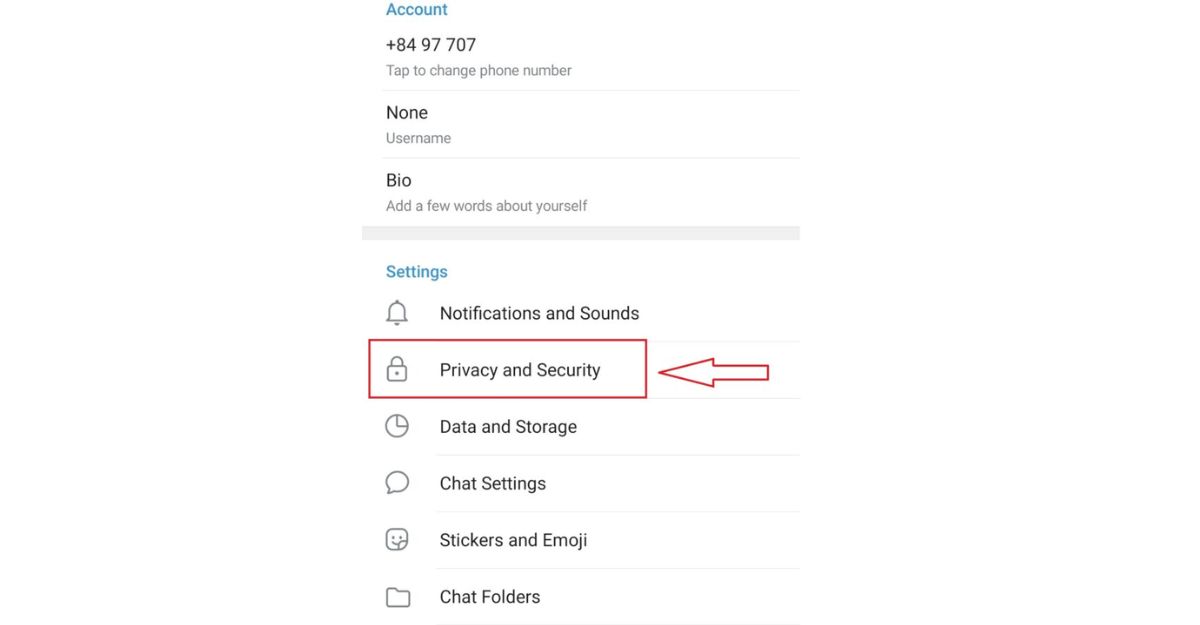Click Add a few words about yourself
Screen dimensions: 1200x625
(x=486, y=205)
